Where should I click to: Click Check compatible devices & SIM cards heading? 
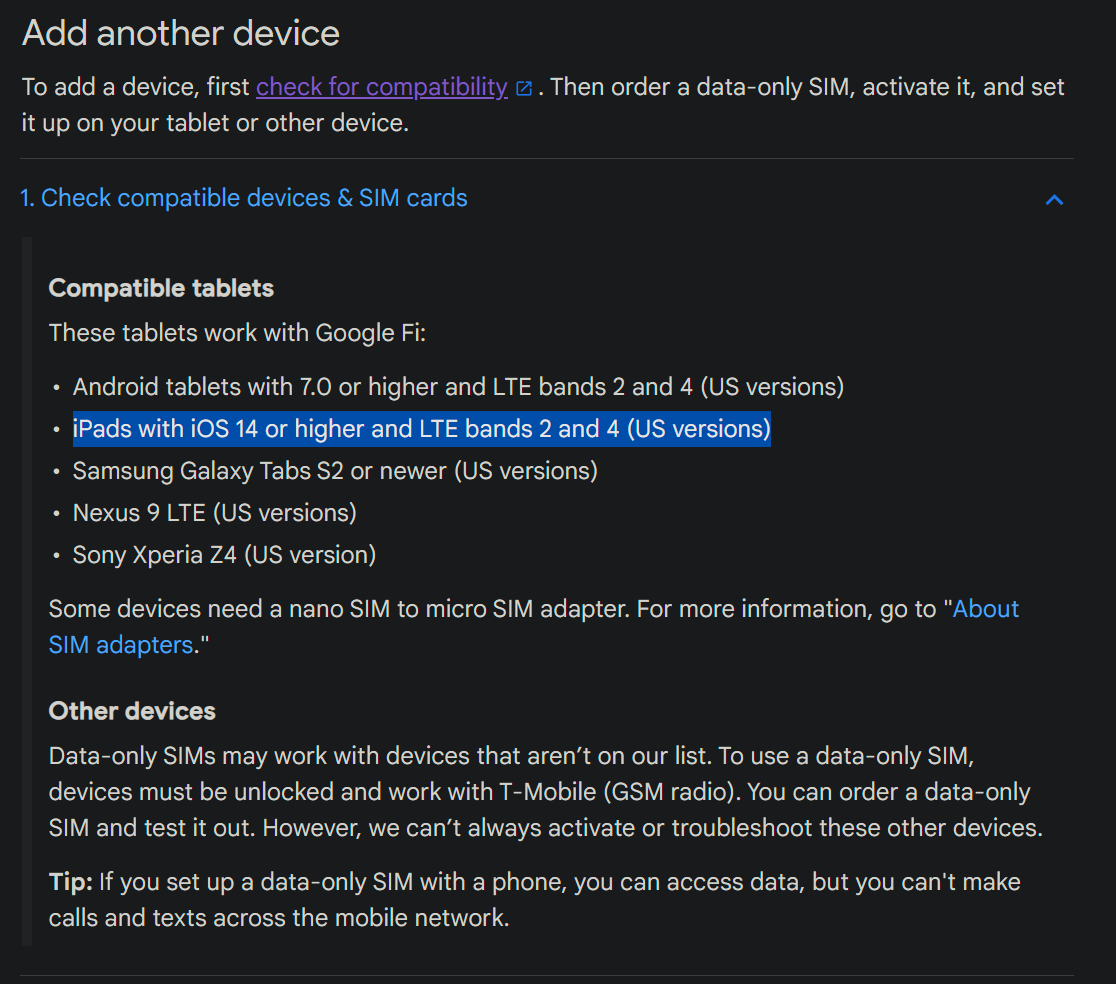click(x=244, y=198)
